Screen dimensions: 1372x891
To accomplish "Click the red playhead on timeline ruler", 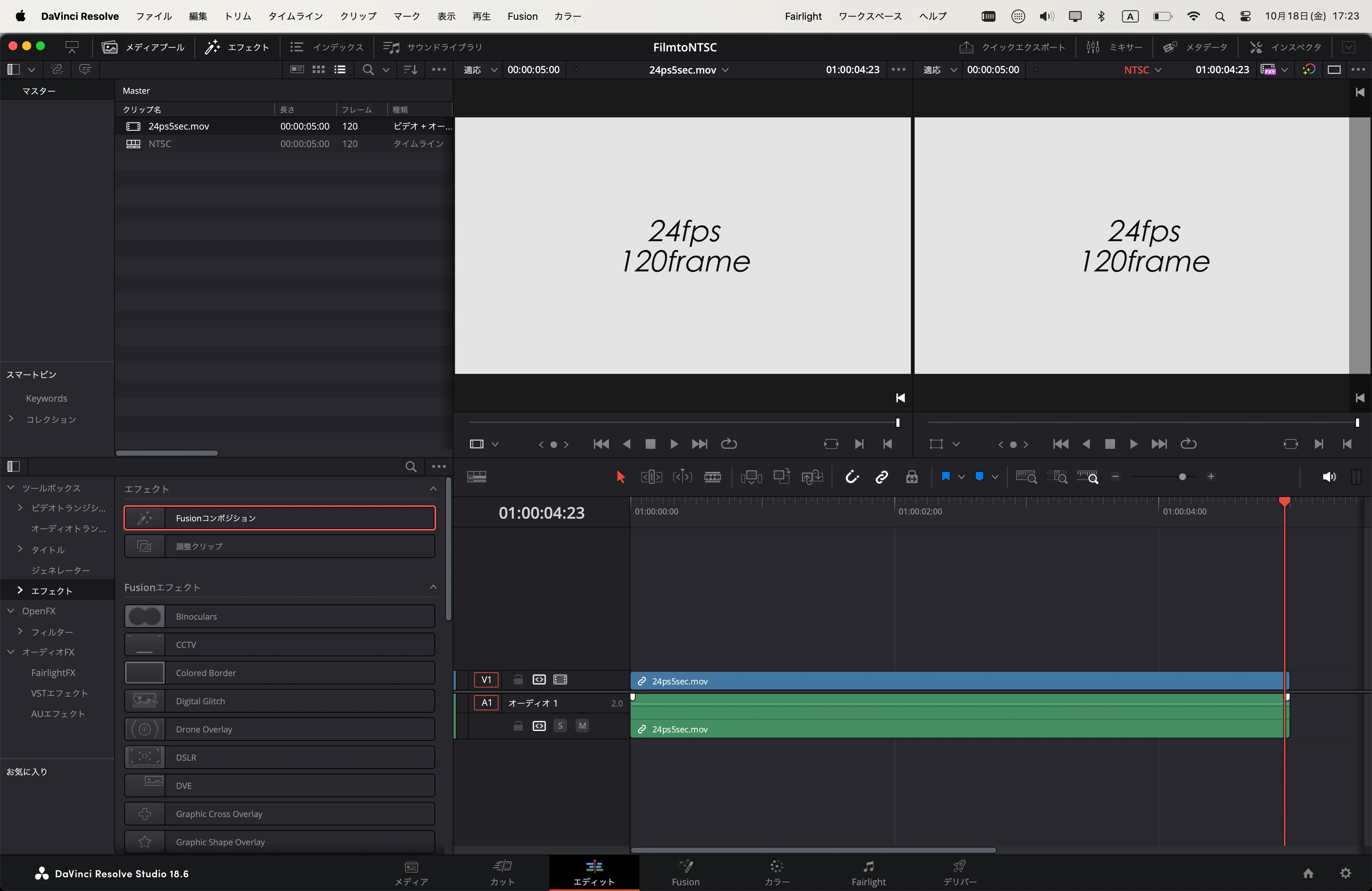I will 1284,502.
